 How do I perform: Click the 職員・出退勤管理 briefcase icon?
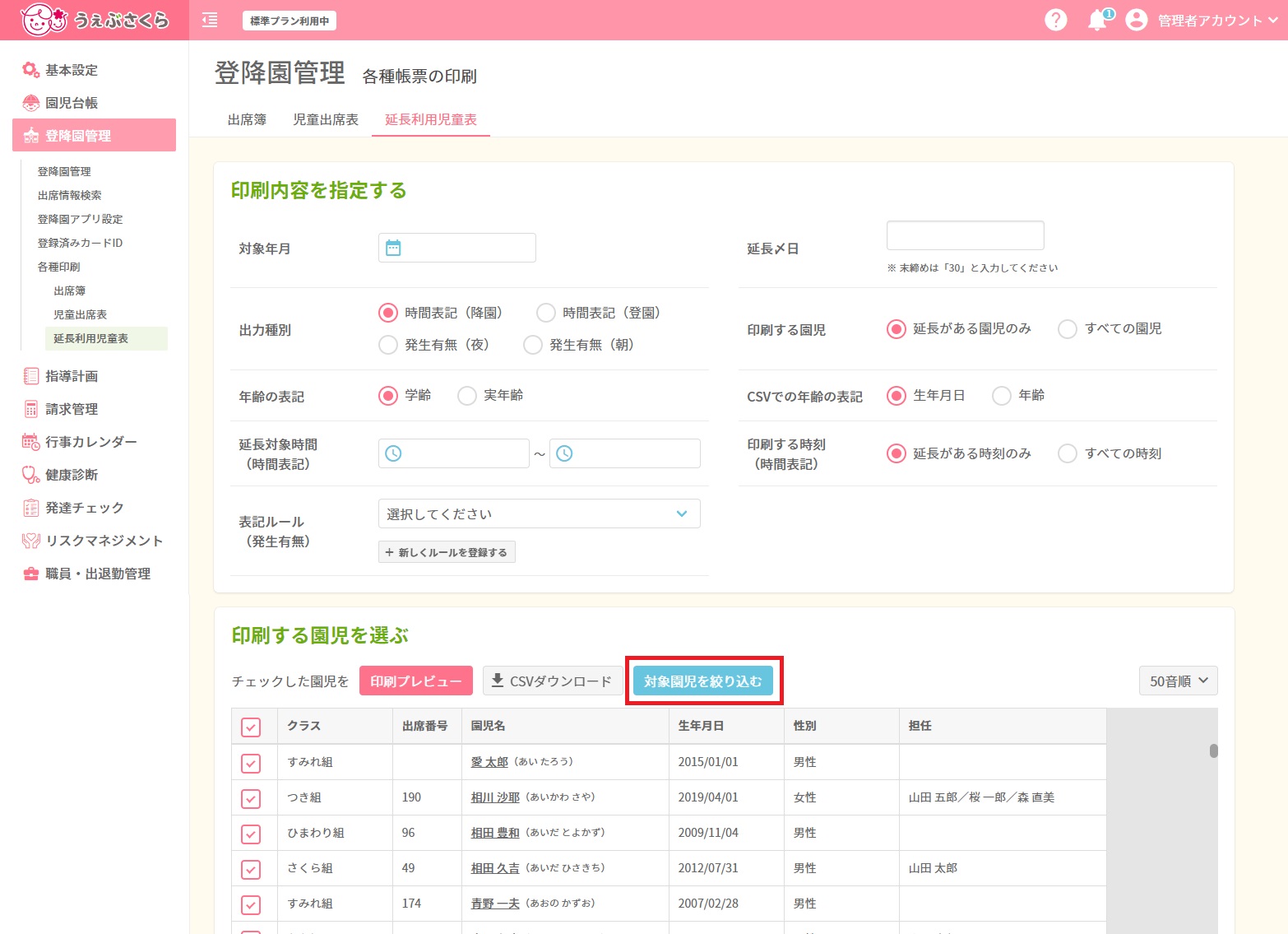[x=30, y=574]
